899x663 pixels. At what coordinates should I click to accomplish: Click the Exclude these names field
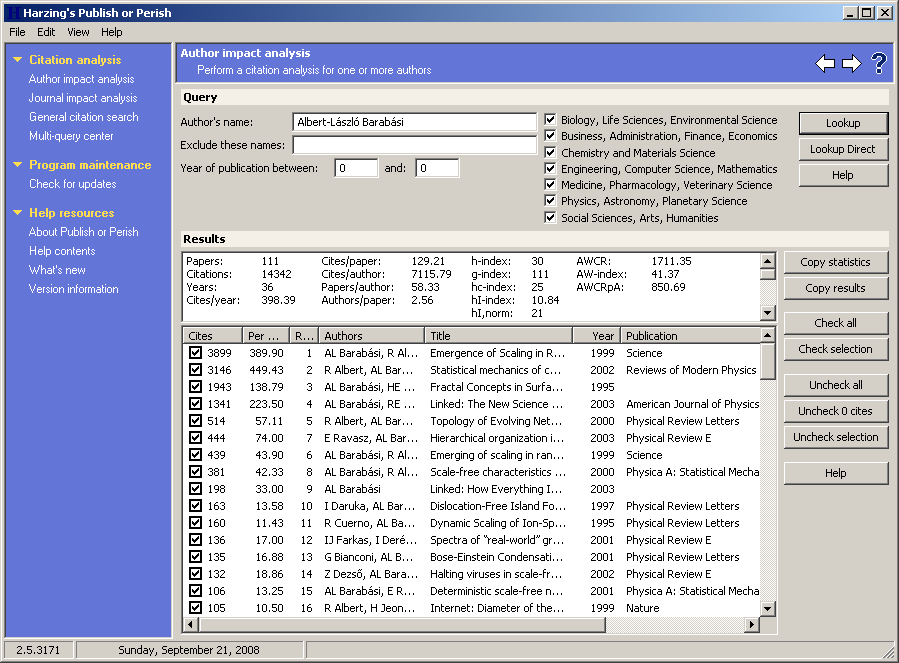coord(415,145)
